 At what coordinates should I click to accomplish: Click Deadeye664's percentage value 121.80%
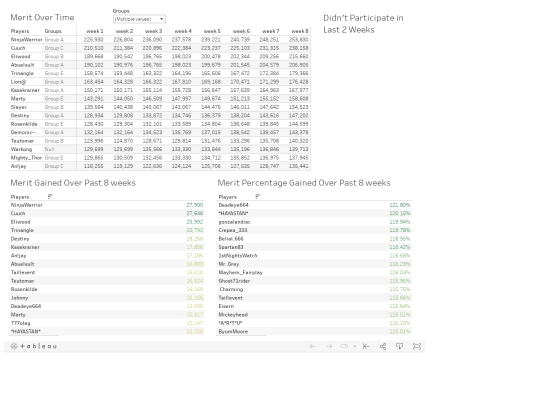(x=400, y=205)
